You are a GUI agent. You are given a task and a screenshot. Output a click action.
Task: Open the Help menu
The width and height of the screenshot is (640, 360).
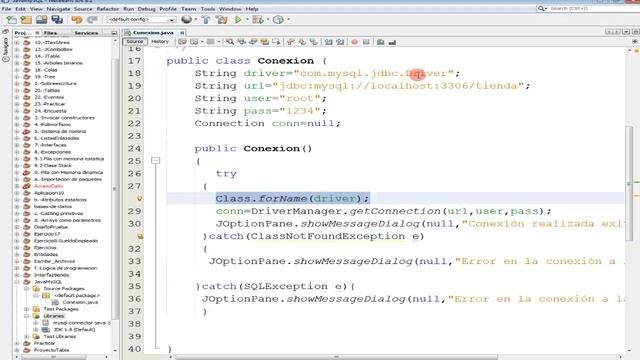(x=252, y=9)
